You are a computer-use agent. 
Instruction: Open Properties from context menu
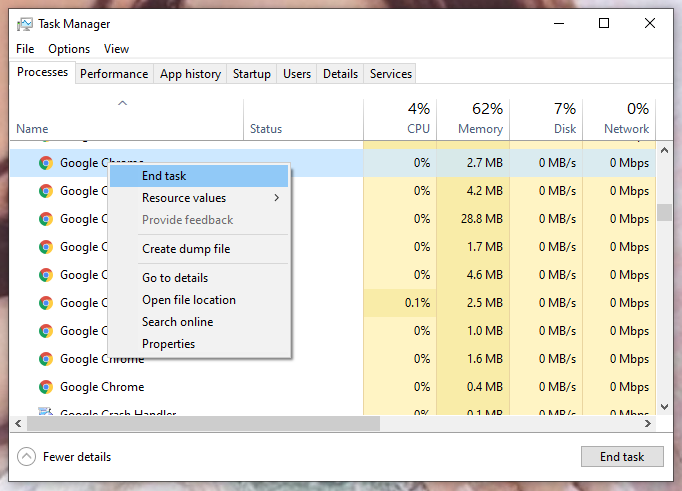(199, 344)
